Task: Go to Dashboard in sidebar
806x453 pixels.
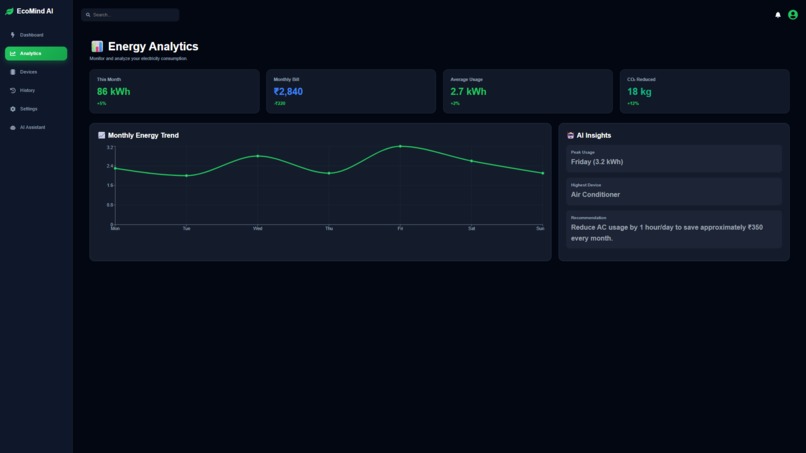Action: [x=36, y=35]
